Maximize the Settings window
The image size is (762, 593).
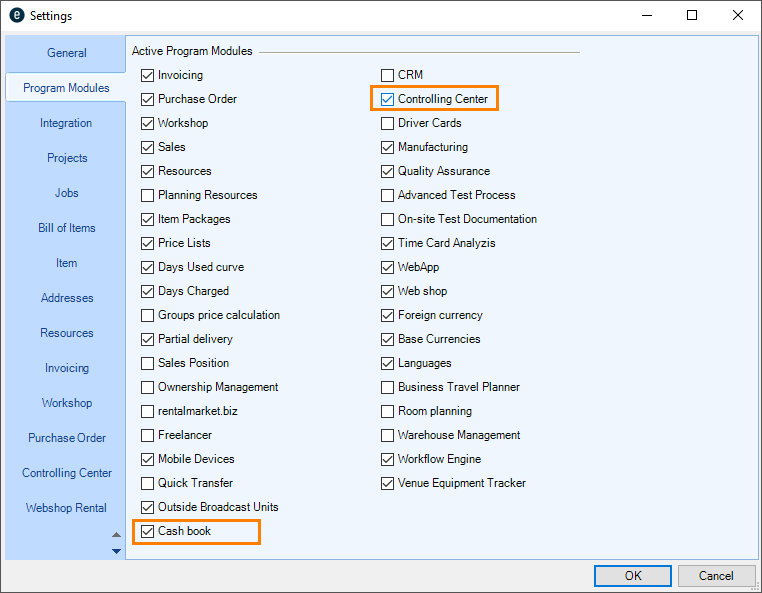[x=692, y=16]
